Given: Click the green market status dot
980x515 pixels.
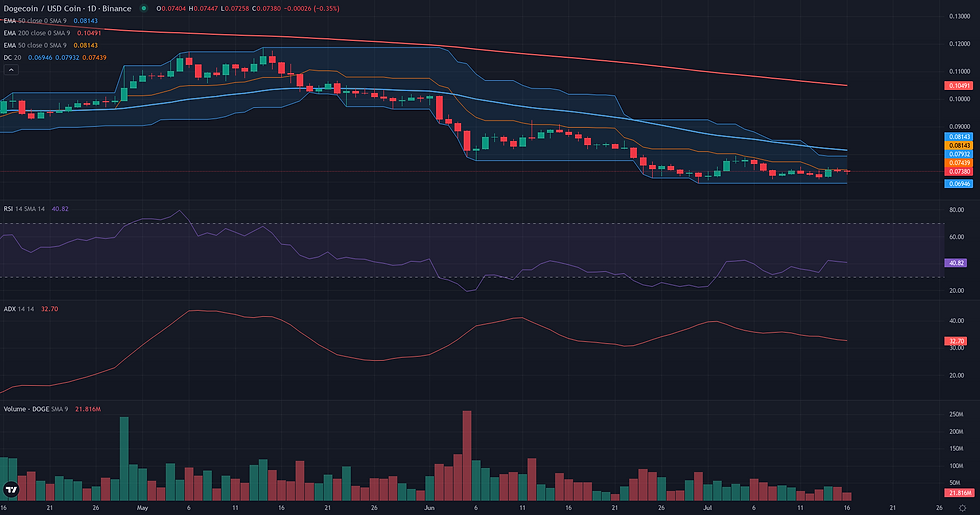Looking at the screenshot, I should (144, 9).
